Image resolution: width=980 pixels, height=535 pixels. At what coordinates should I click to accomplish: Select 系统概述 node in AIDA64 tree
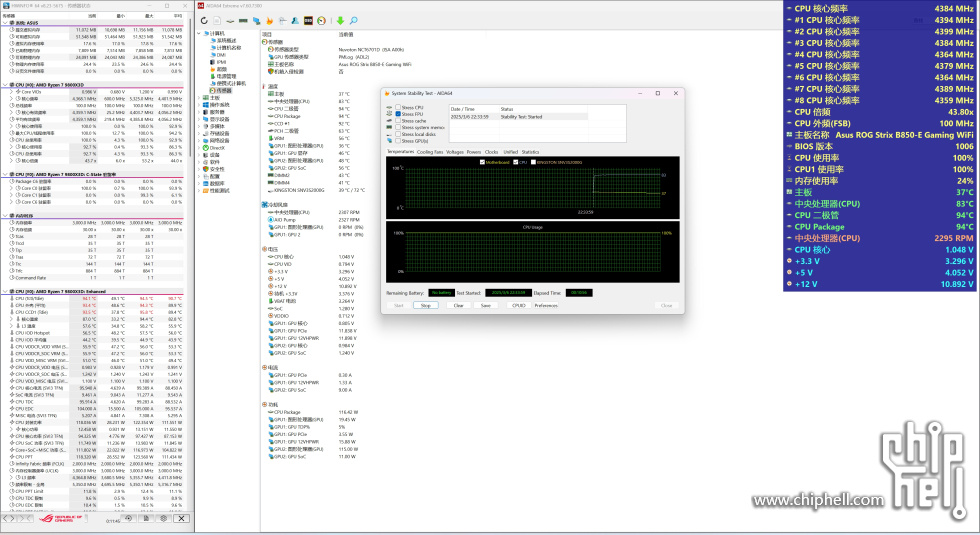[x=222, y=41]
